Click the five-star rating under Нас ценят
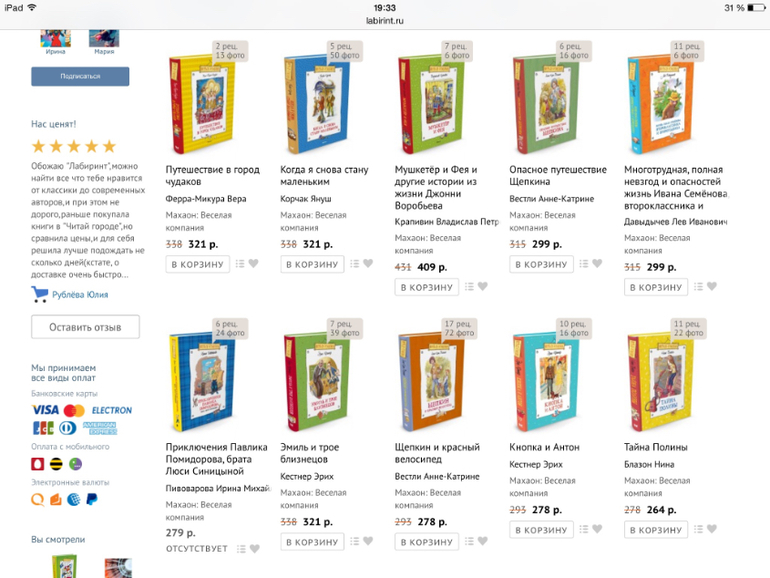 click(74, 146)
